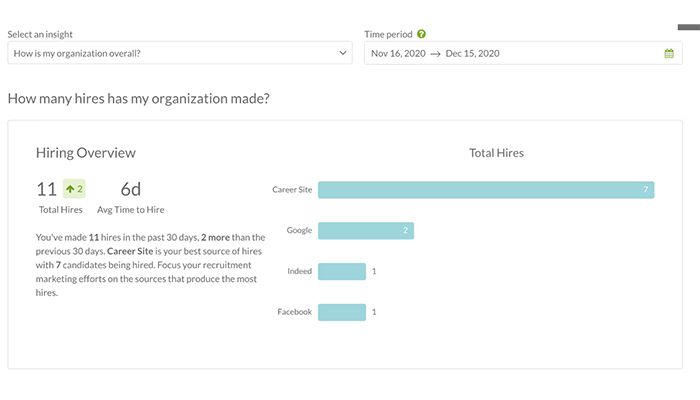The height and width of the screenshot is (400, 700).
Task: Select the Facebook hires bar
Action: point(342,312)
